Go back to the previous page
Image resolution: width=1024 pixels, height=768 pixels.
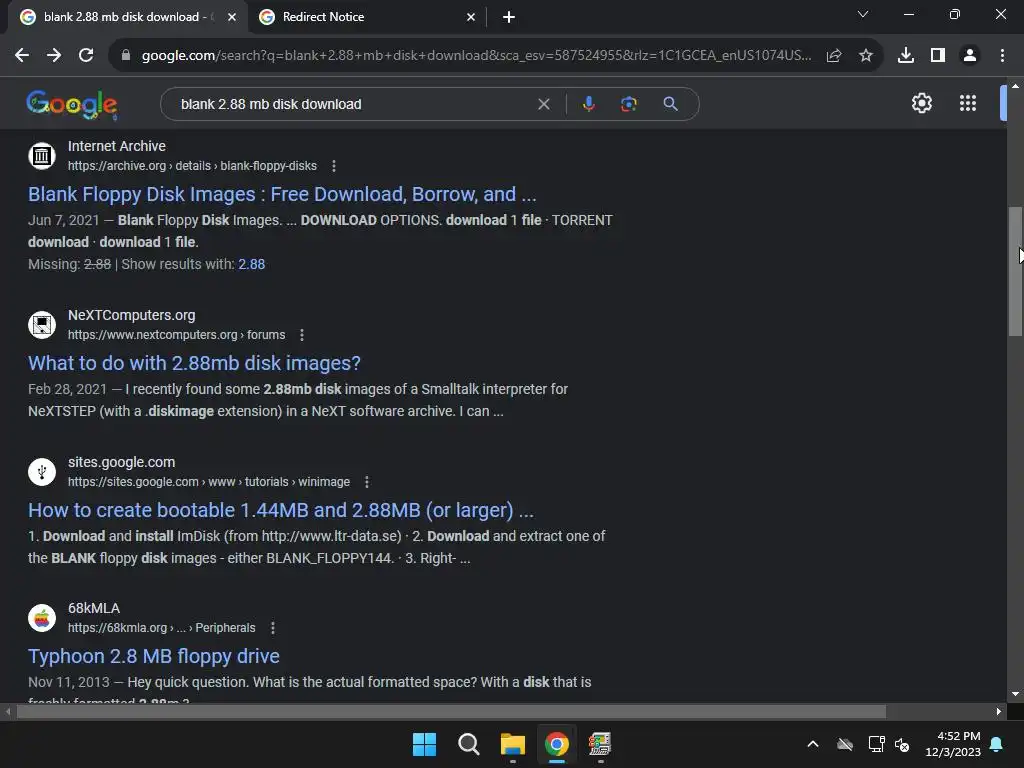pos(22,56)
